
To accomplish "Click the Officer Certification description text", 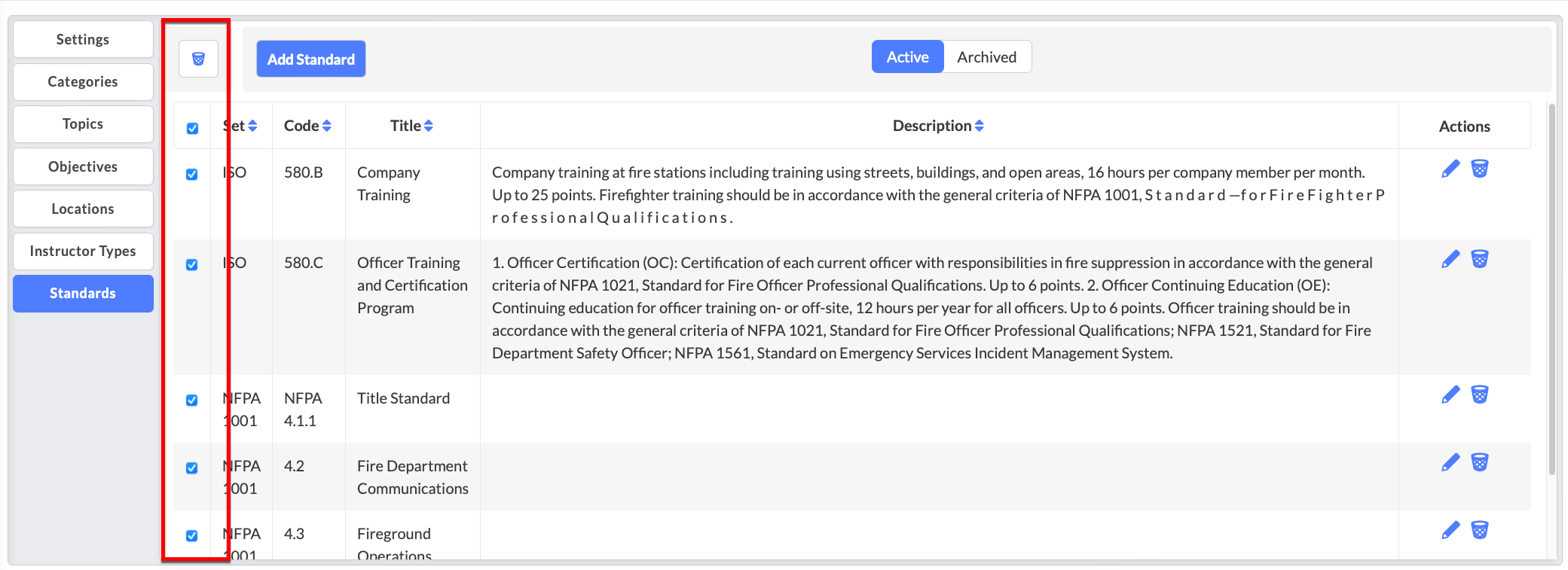I will tap(932, 308).
